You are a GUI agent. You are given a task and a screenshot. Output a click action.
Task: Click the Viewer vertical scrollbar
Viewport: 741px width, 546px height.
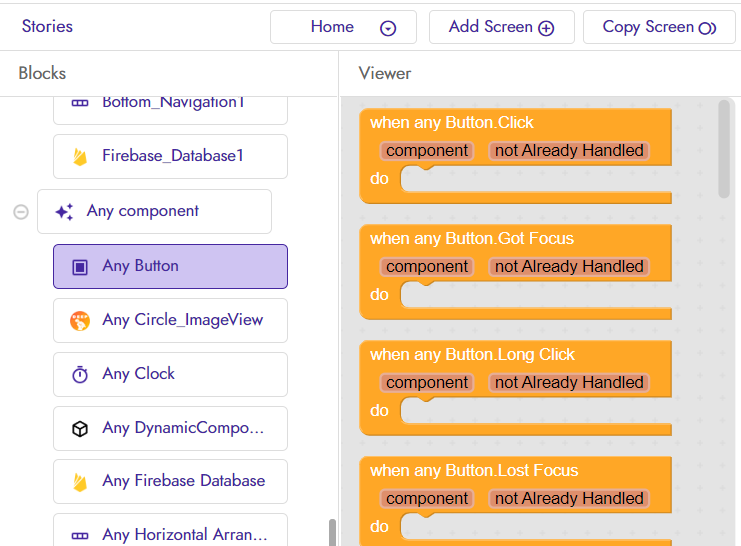(x=724, y=149)
